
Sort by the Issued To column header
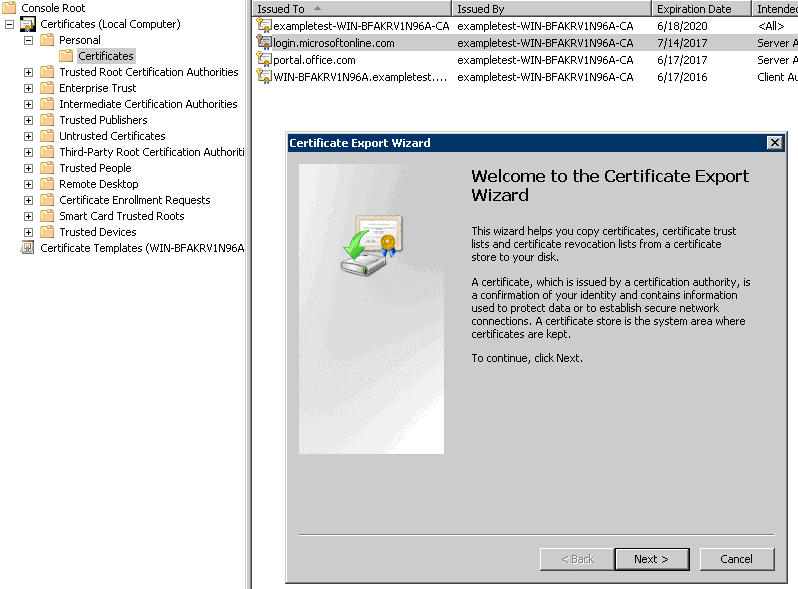[352, 9]
